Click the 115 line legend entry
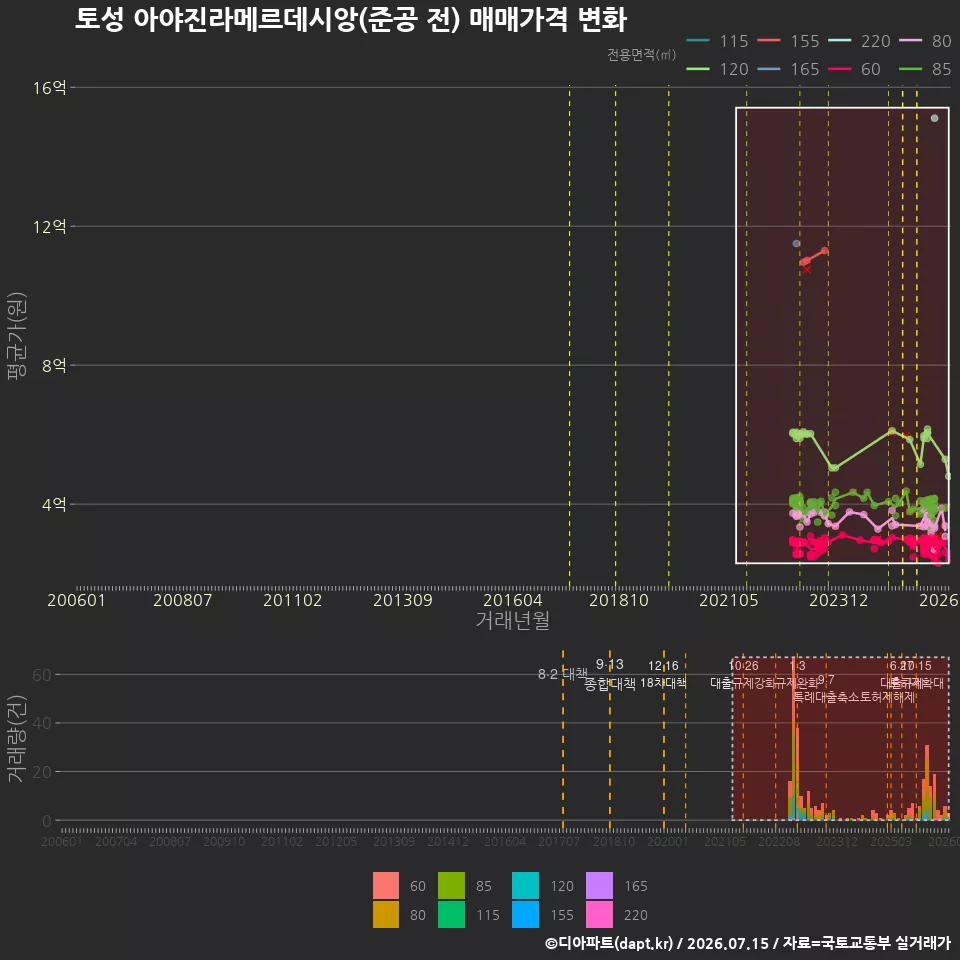 pyautogui.click(x=718, y=41)
